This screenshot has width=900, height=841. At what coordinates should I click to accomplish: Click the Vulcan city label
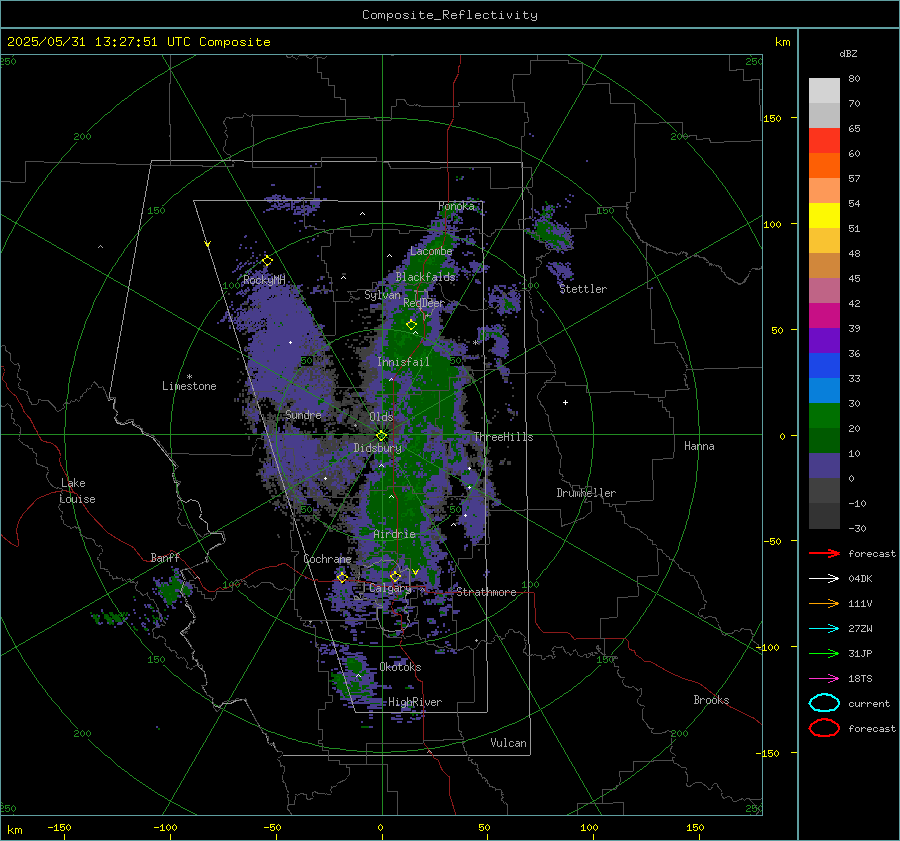508,743
